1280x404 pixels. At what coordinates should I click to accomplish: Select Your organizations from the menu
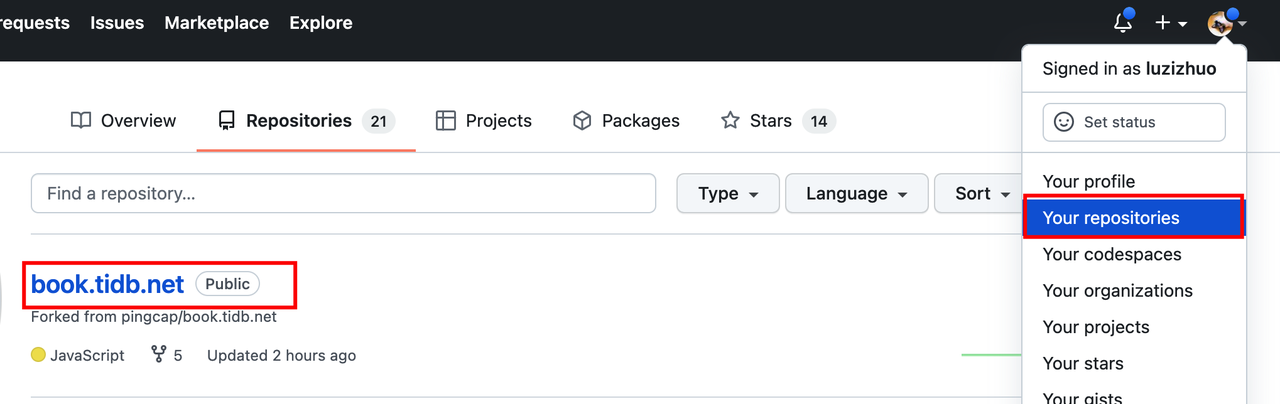[1117, 291]
